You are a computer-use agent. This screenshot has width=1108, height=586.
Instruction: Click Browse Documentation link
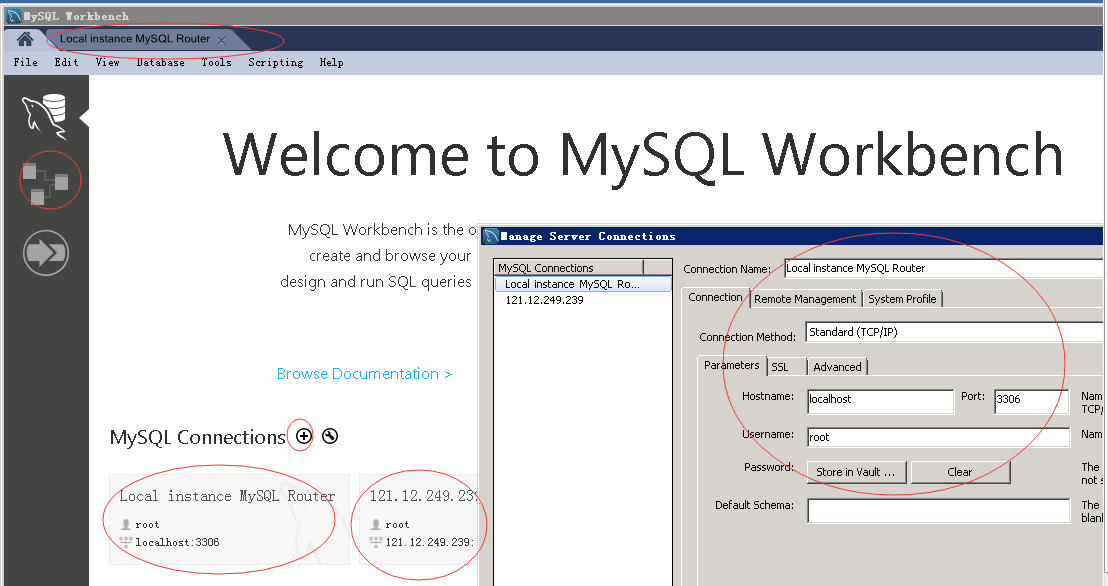click(364, 374)
